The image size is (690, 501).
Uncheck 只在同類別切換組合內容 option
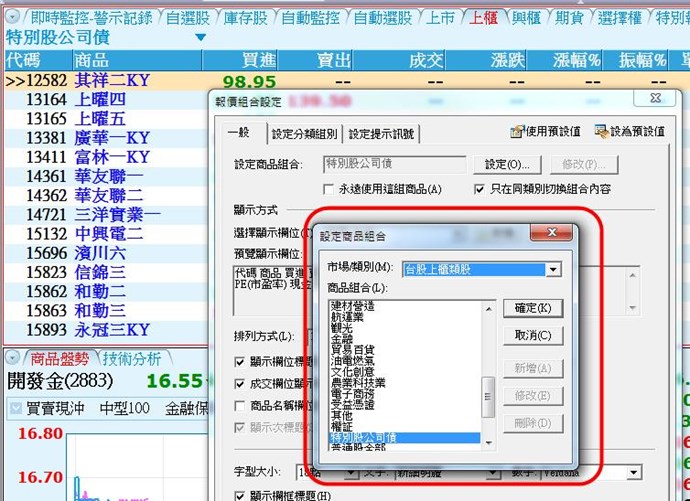tap(479, 189)
